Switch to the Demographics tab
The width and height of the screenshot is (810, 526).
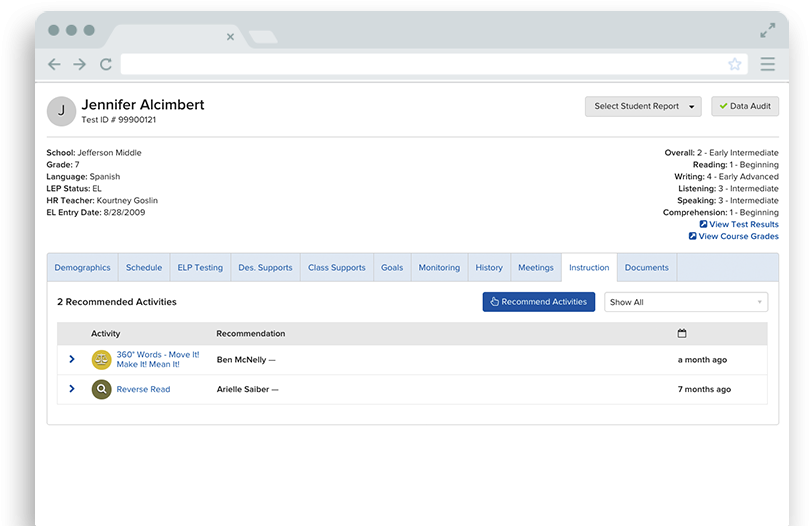(83, 268)
